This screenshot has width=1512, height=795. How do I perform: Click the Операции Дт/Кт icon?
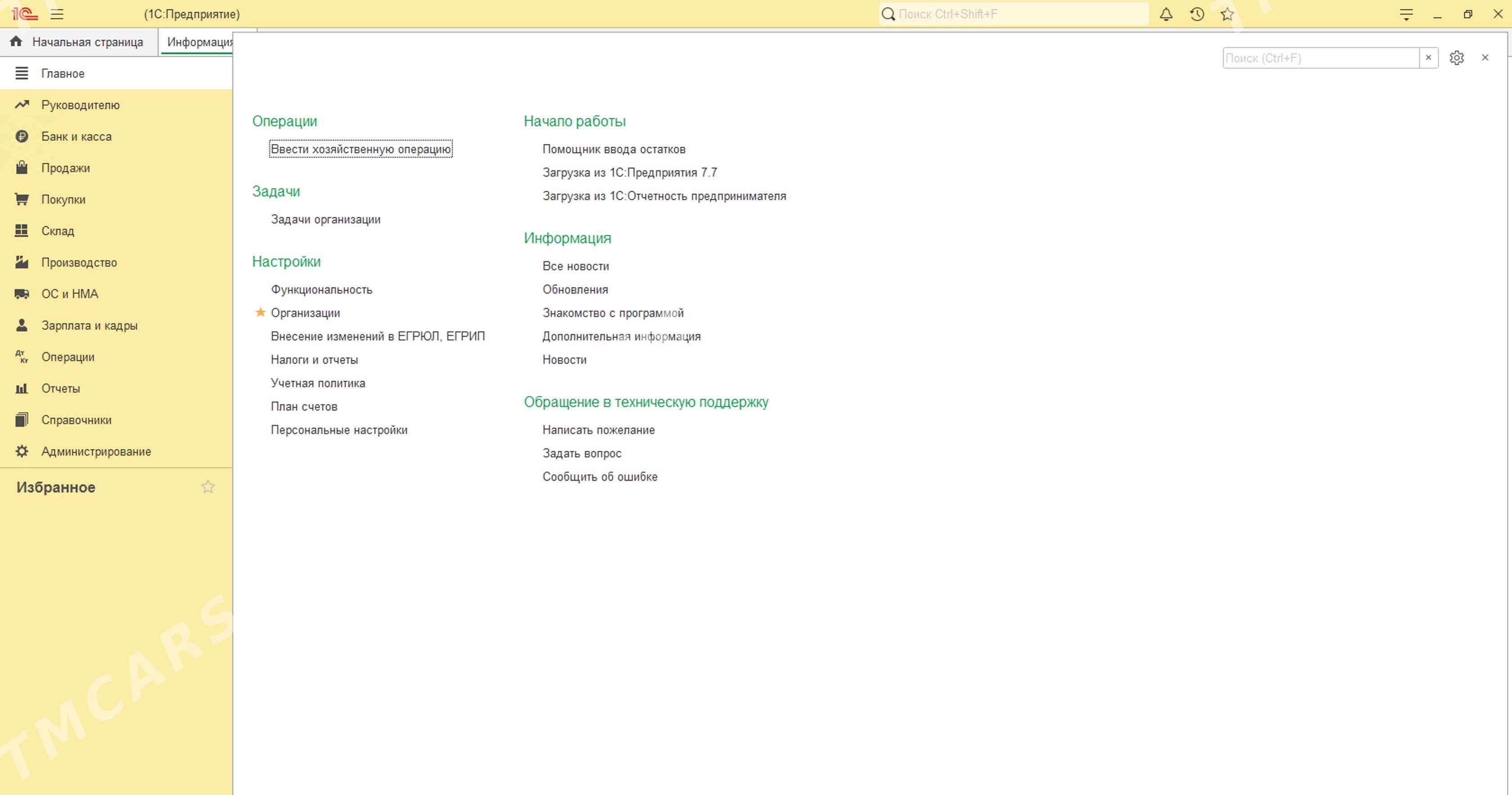pos(22,357)
